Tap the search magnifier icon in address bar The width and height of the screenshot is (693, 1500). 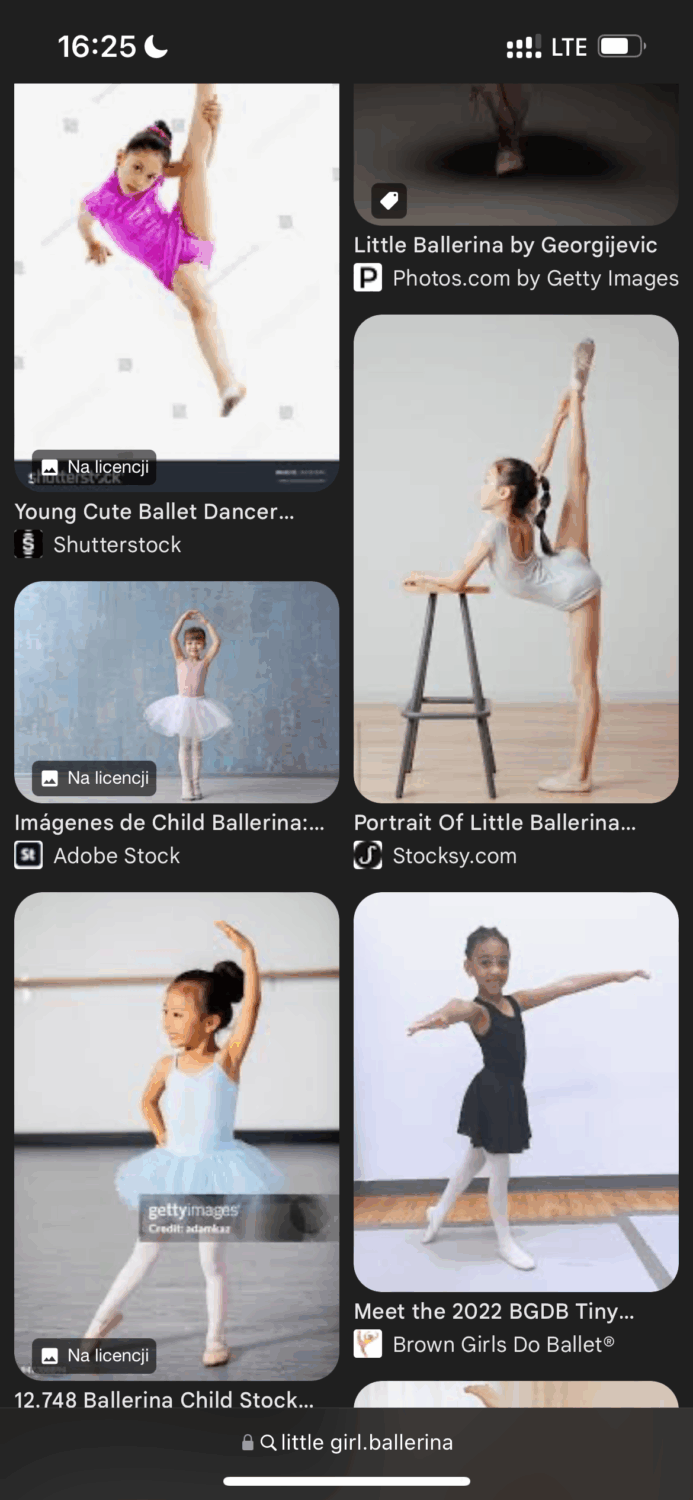click(268, 1443)
